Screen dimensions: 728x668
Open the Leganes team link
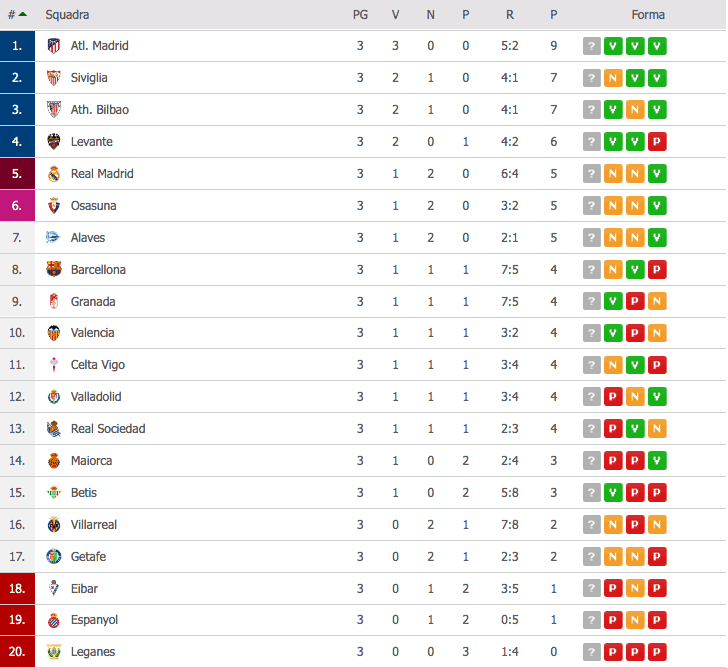tap(93, 652)
